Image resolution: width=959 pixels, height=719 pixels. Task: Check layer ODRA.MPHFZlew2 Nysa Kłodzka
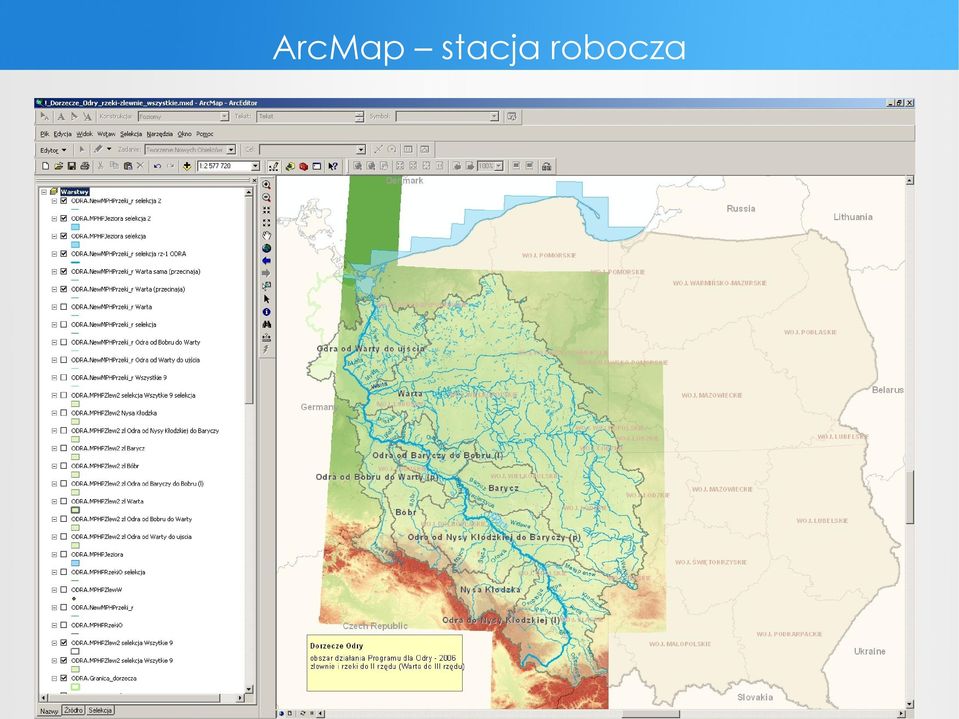pos(64,413)
